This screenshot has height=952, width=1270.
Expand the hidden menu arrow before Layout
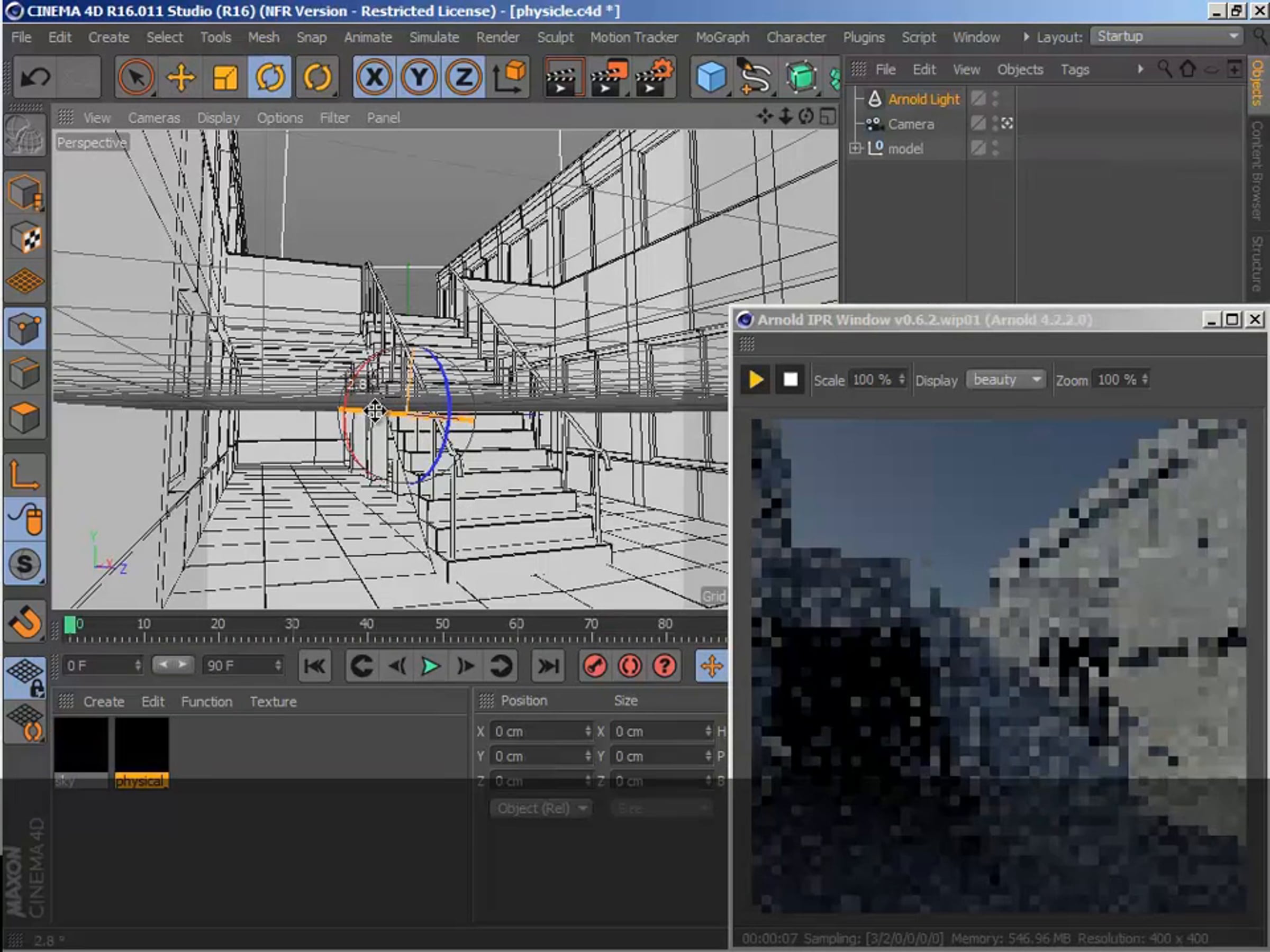(x=1026, y=36)
